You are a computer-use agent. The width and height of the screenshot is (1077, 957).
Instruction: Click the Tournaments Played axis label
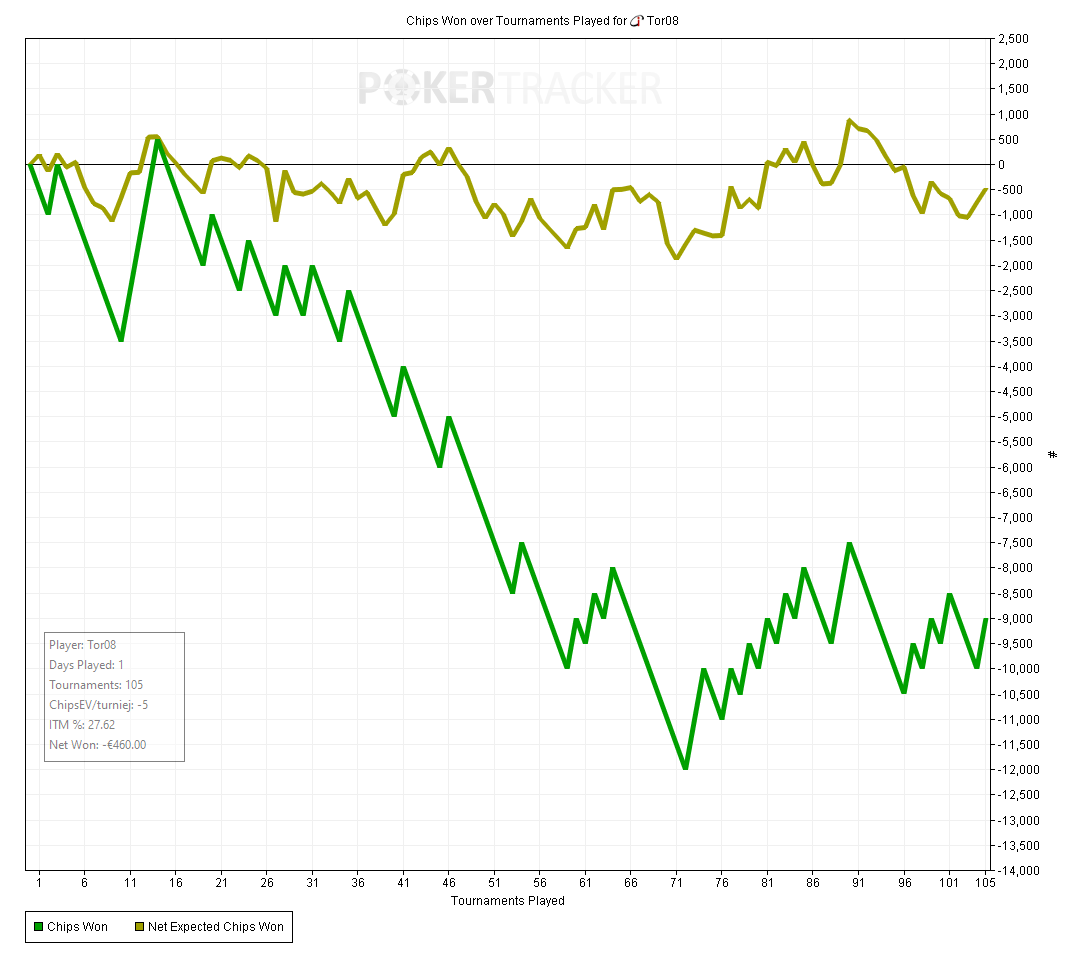point(508,901)
